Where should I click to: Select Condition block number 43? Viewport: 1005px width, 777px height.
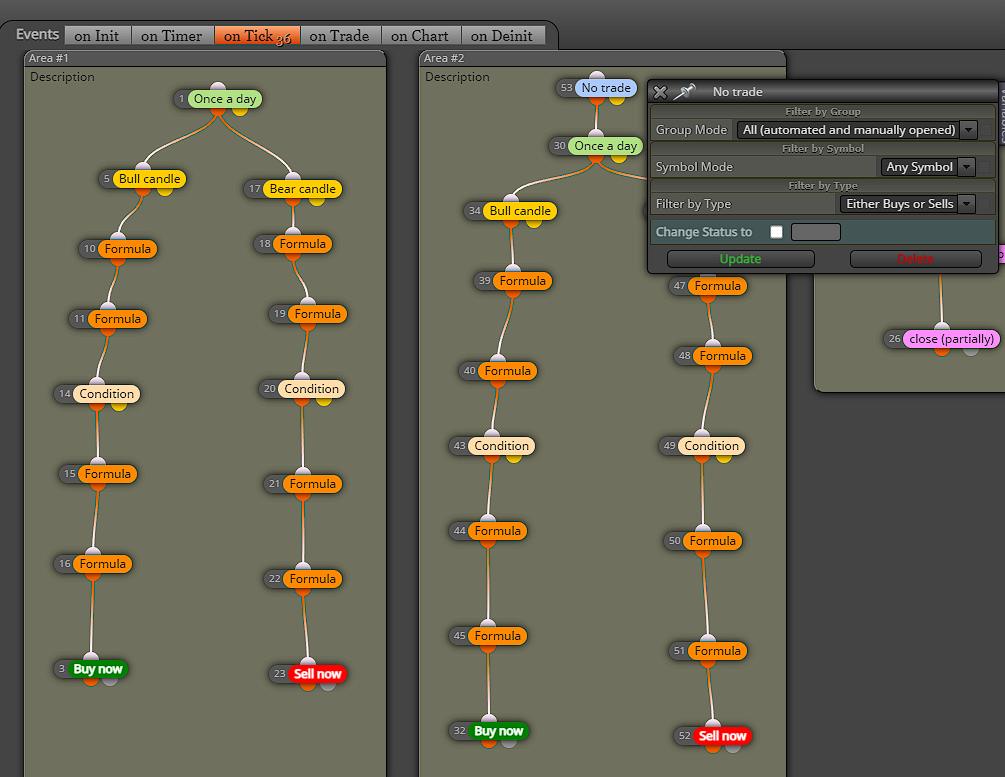tap(501, 446)
